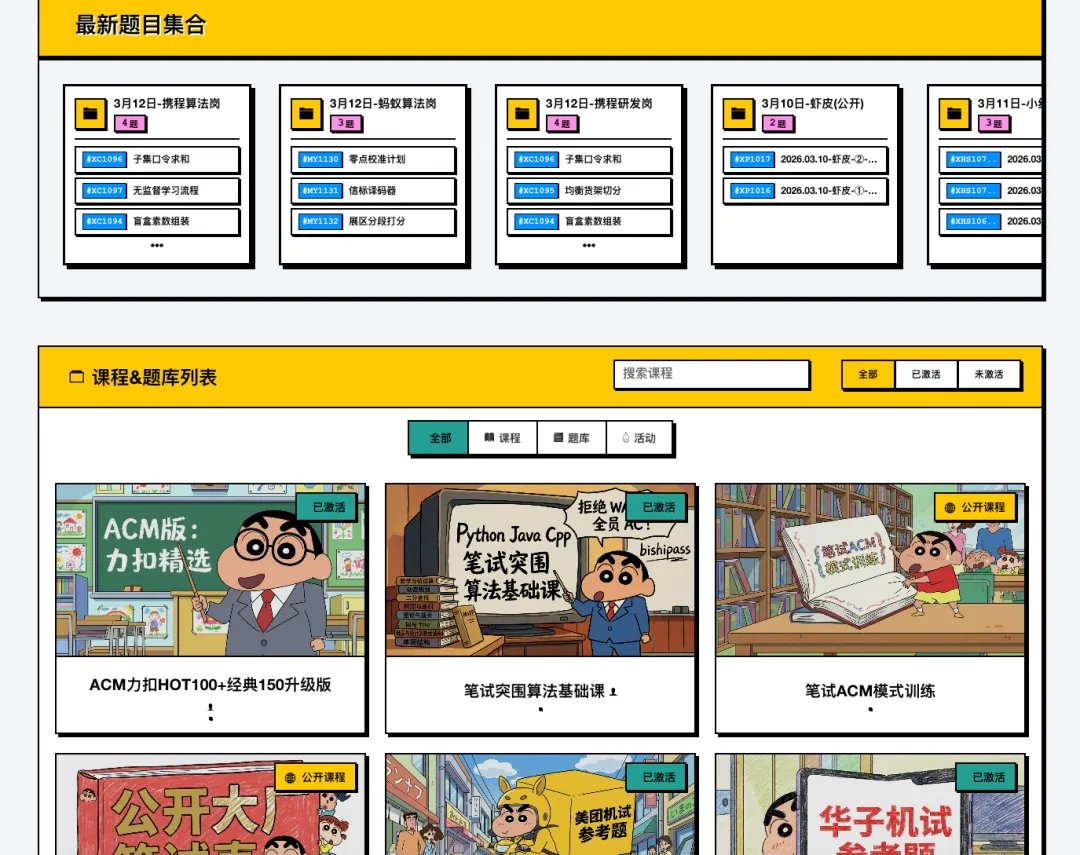
Task: Click the folder icon on 3月10日-虾皮(公开) card
Action: tap(737, 112)
